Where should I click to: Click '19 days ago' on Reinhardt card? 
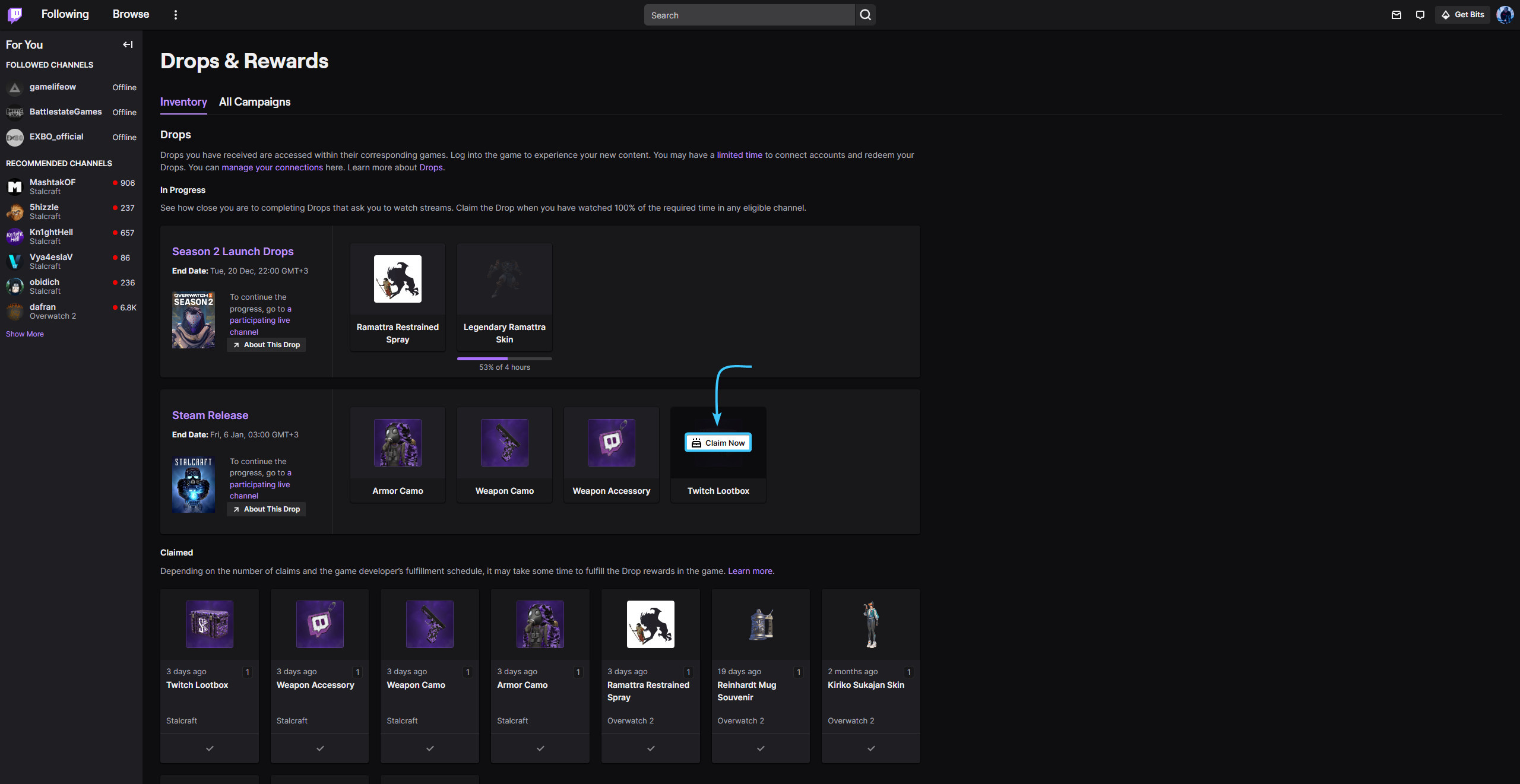739,672
